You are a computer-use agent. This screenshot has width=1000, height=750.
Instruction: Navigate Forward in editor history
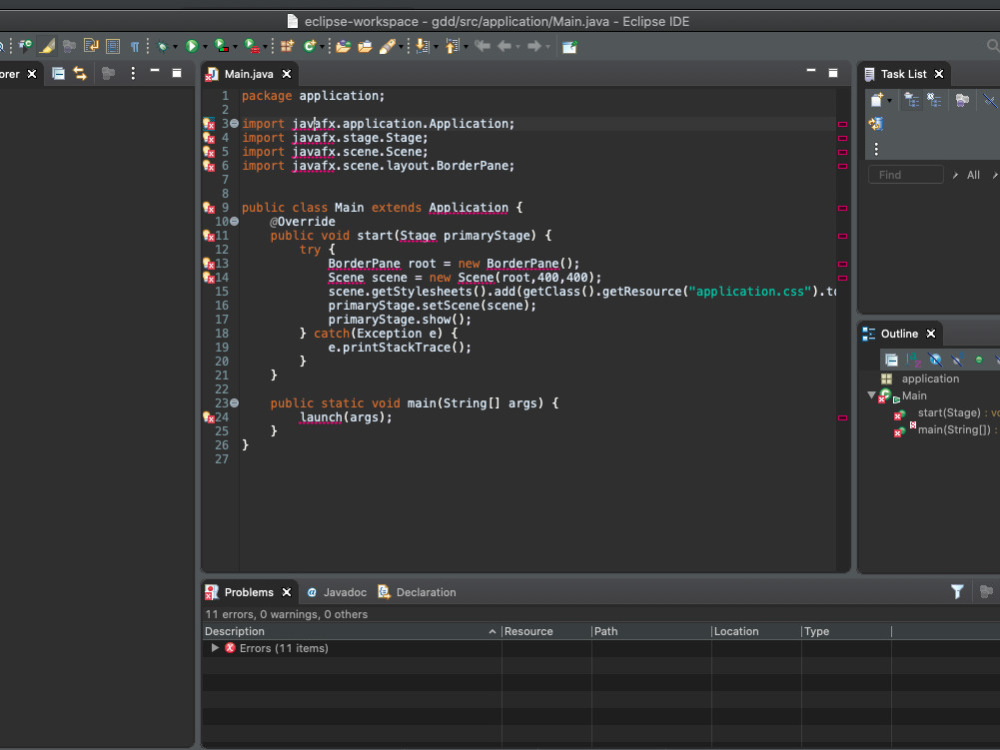point(534,46)
